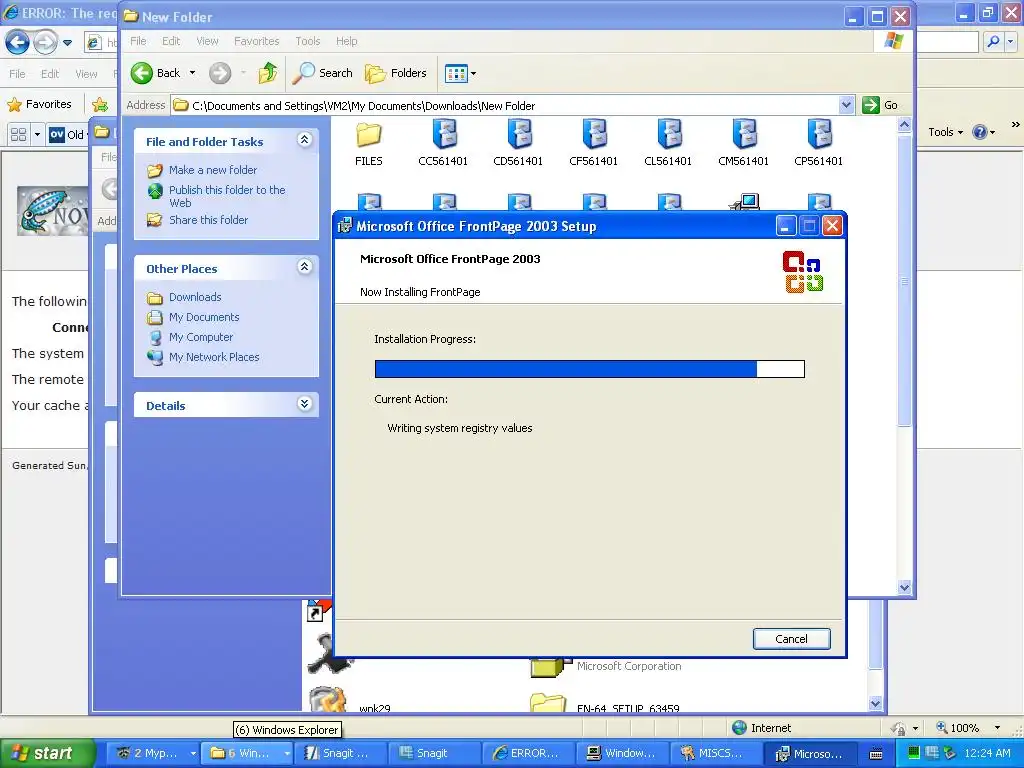
Task: Click Microsoft Corporation folder in back window
Action: (x=607, y=666)
